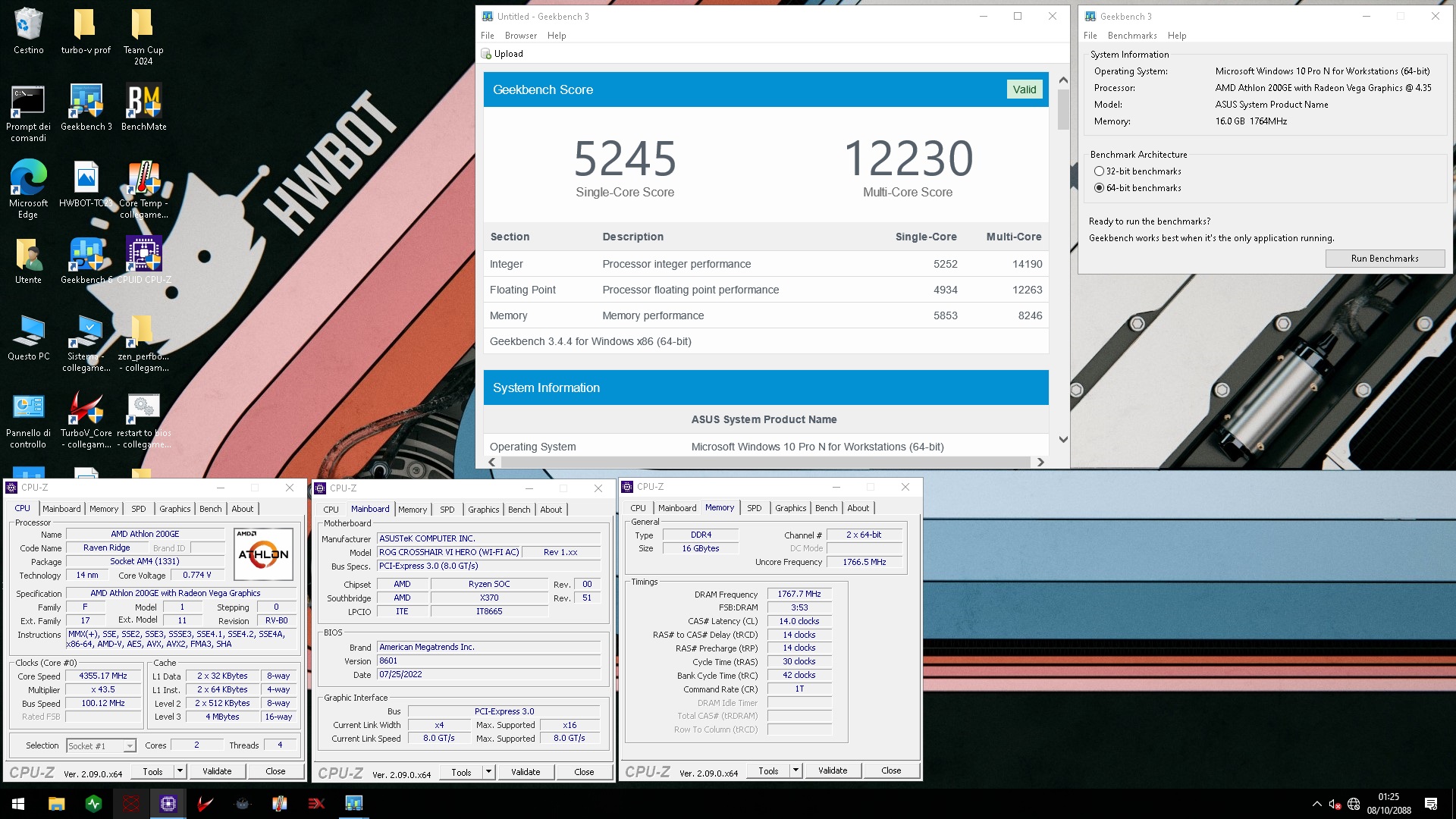The image size is (1456, 819).
Task: Launch restart to bios shortcut
Action: pos(143,419)
